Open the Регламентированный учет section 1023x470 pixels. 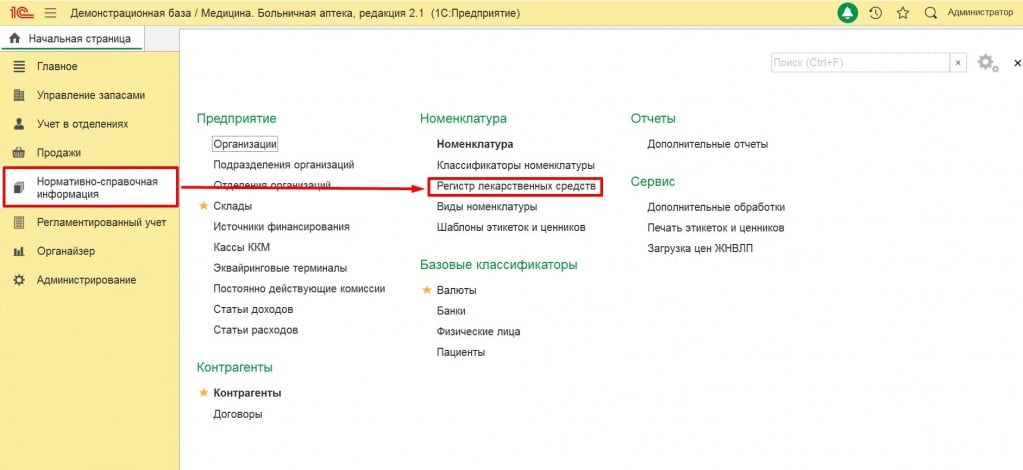coord(102,223)
